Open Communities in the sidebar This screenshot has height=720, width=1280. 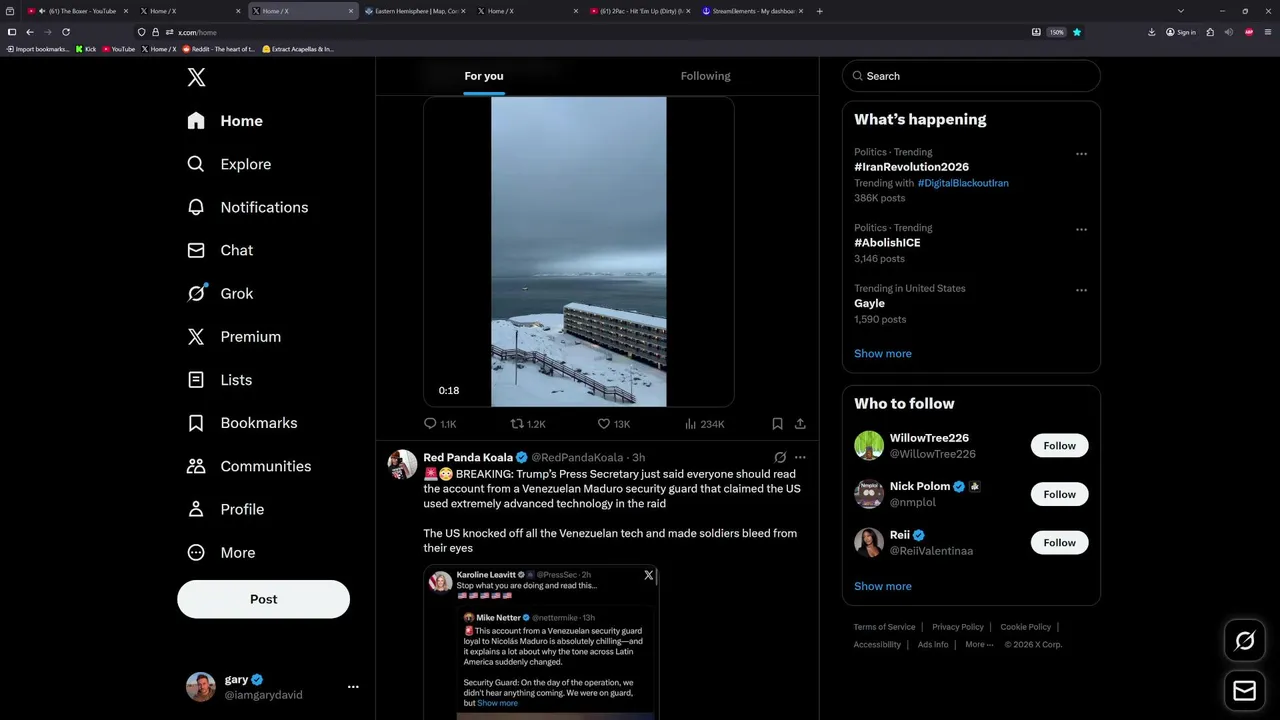[x=249, y=466]
